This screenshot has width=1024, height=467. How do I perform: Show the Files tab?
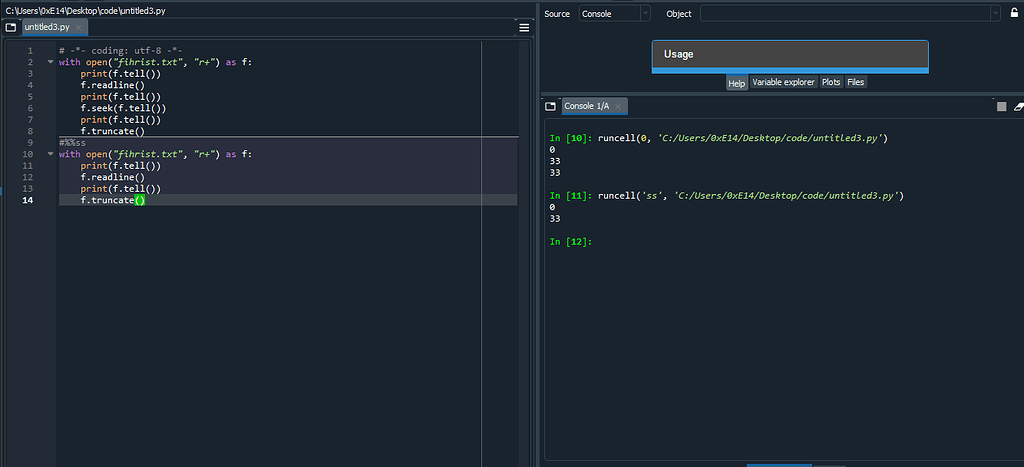(856, 83)
